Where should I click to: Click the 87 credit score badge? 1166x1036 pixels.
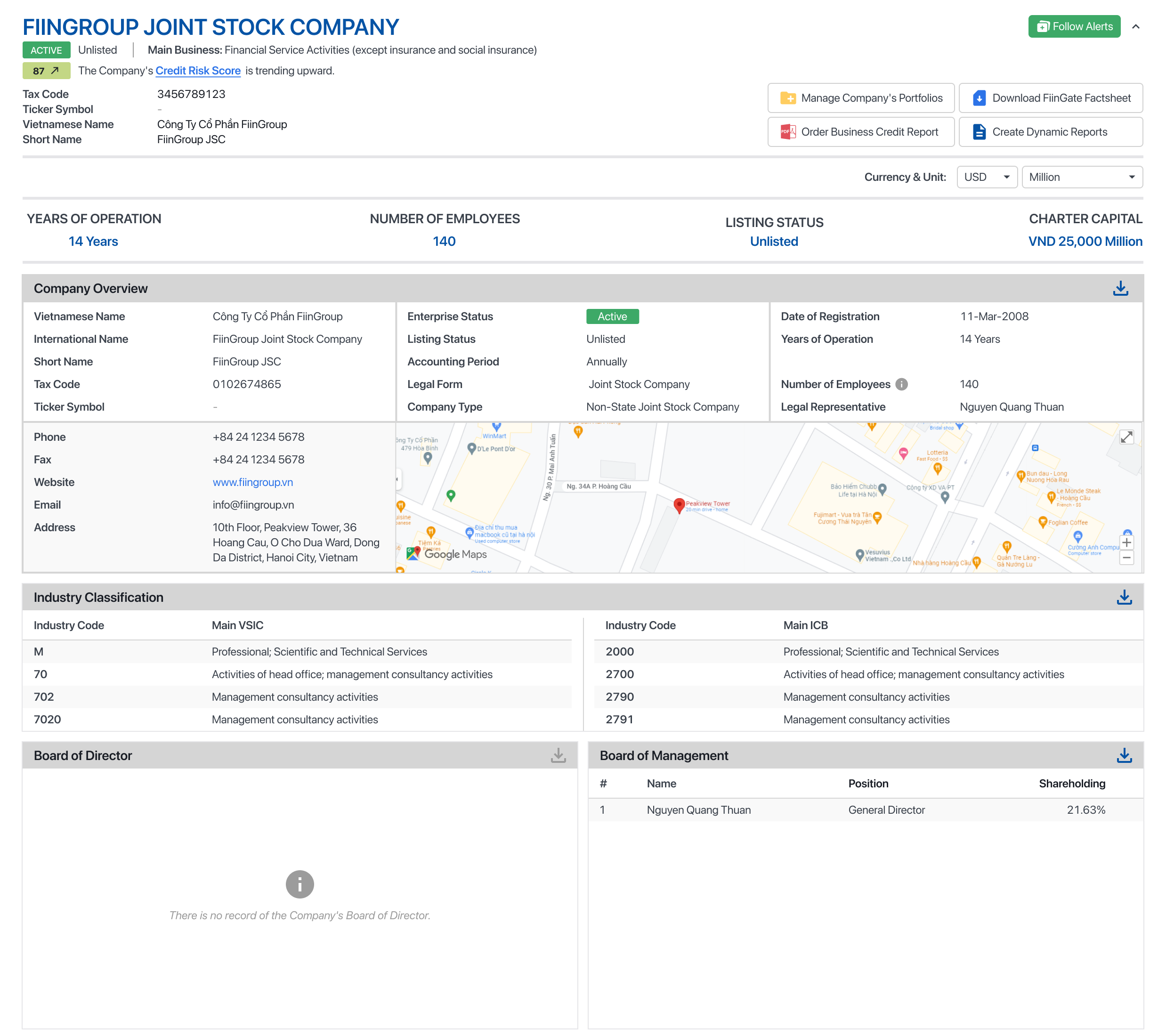[x=46, y=71]
